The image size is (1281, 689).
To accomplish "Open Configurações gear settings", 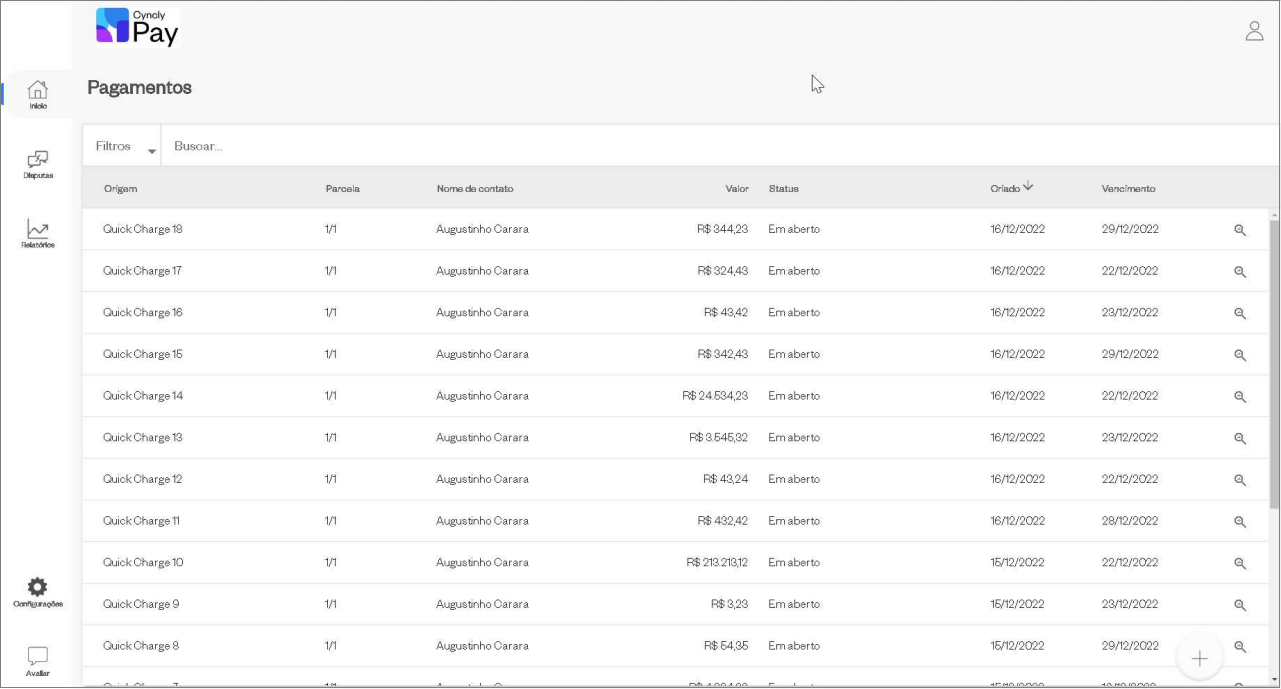I will 38,592.
